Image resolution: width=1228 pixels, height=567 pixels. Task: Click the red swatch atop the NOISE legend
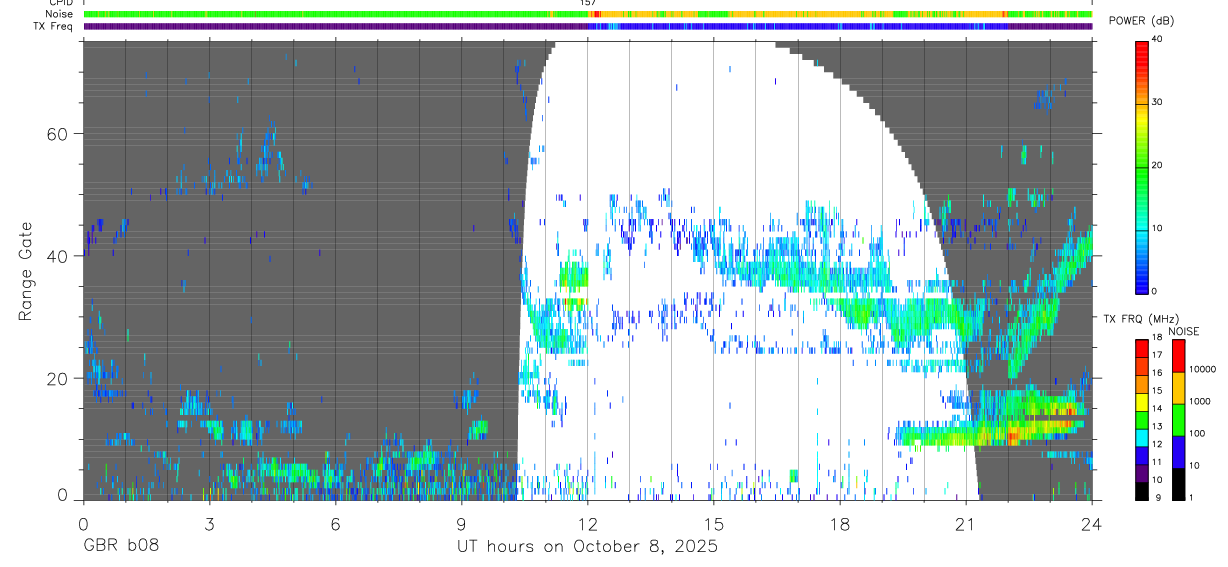(1178, 355)
